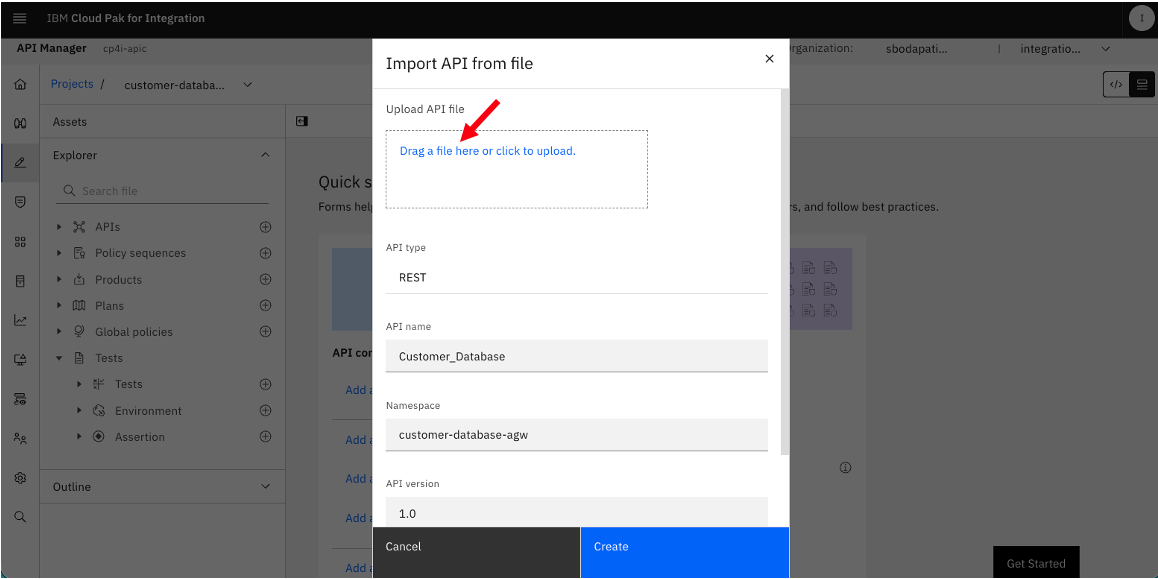Collapse the side panel toggle icon
1158x579 pixels.
pos(301,121)
